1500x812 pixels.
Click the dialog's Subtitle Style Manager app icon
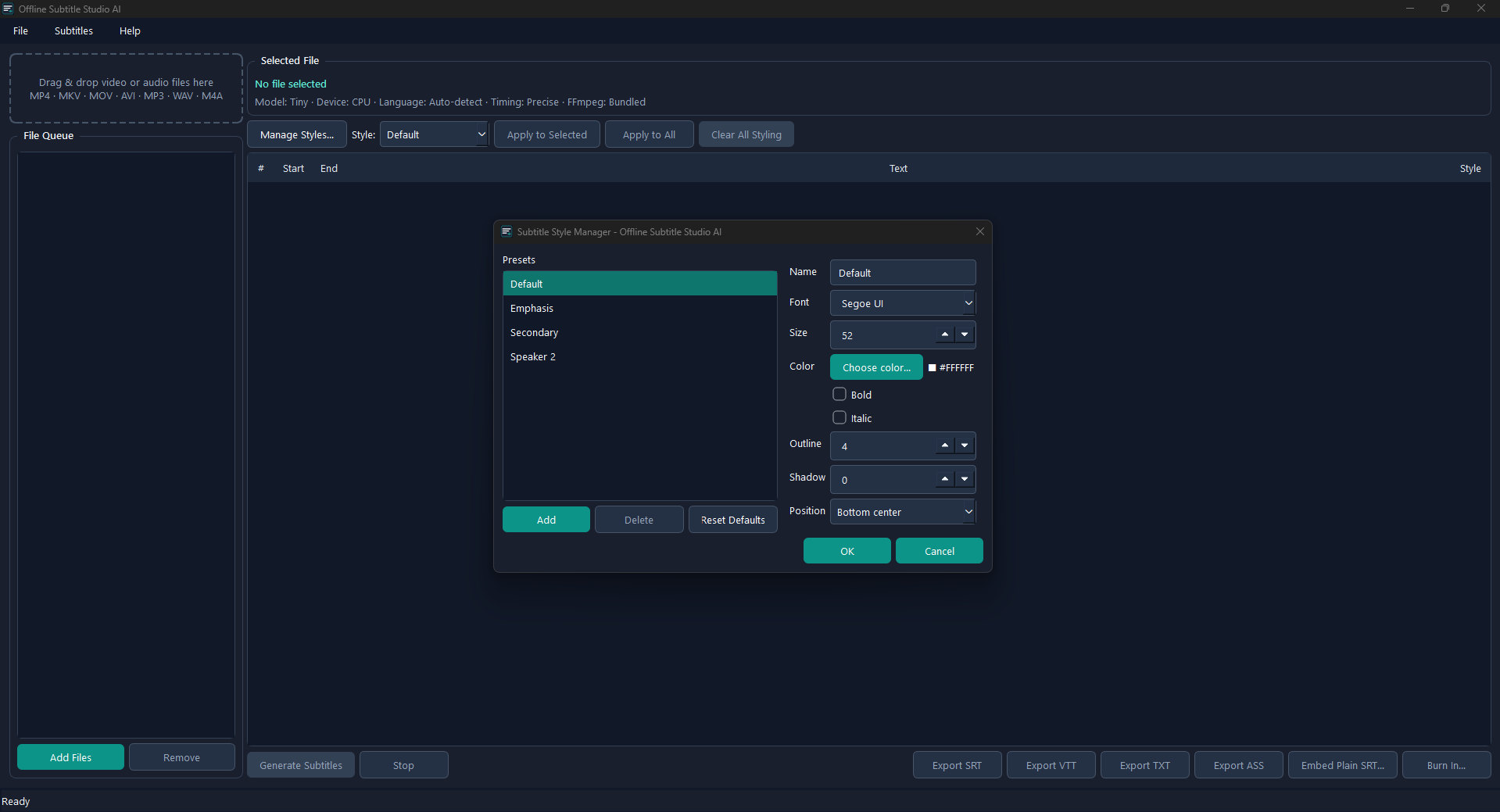coord(507,231)
